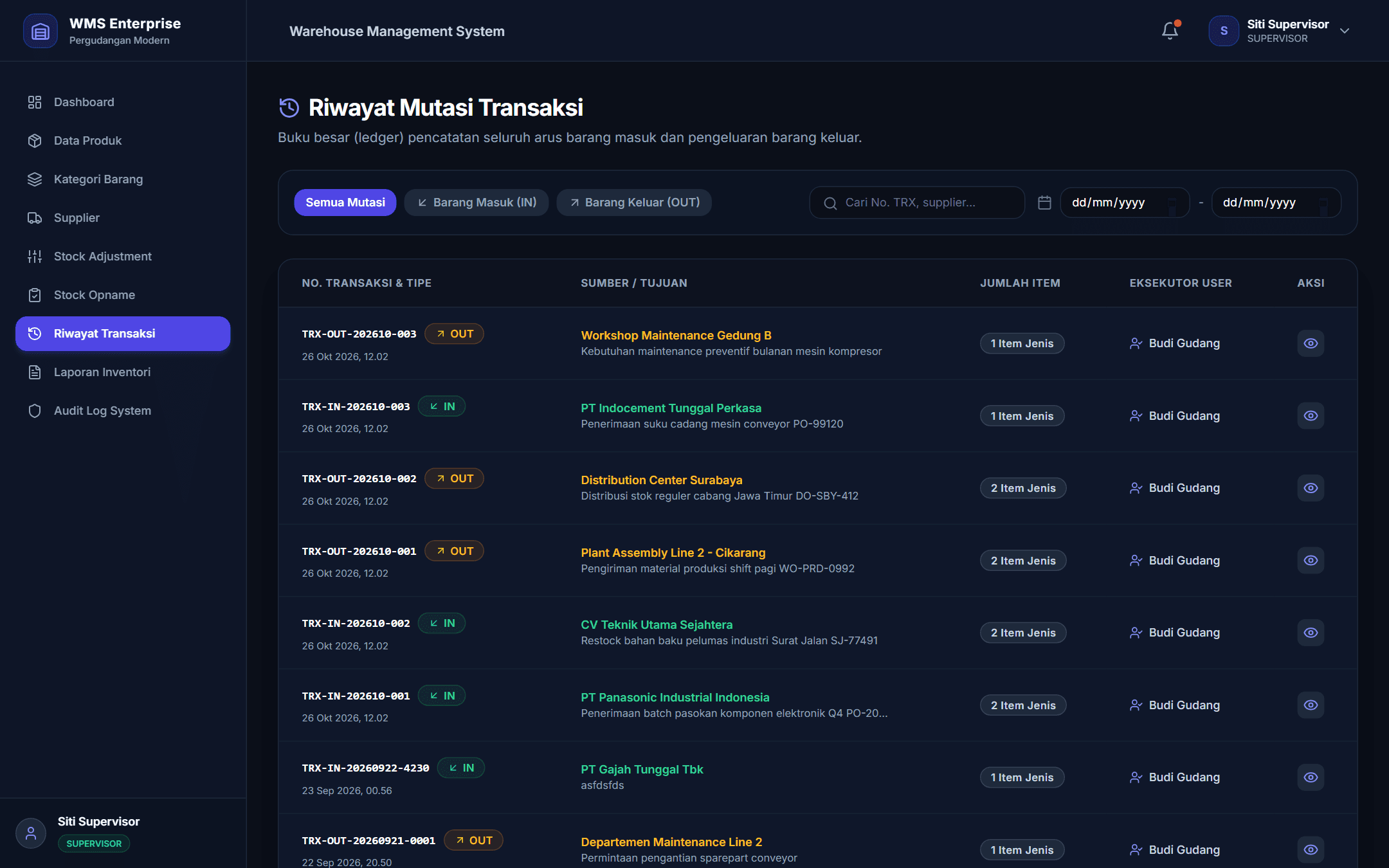Click the WMS Enterprise warehouse logo icon
This screenshot has height=868, width=1389.
point(40,31)
